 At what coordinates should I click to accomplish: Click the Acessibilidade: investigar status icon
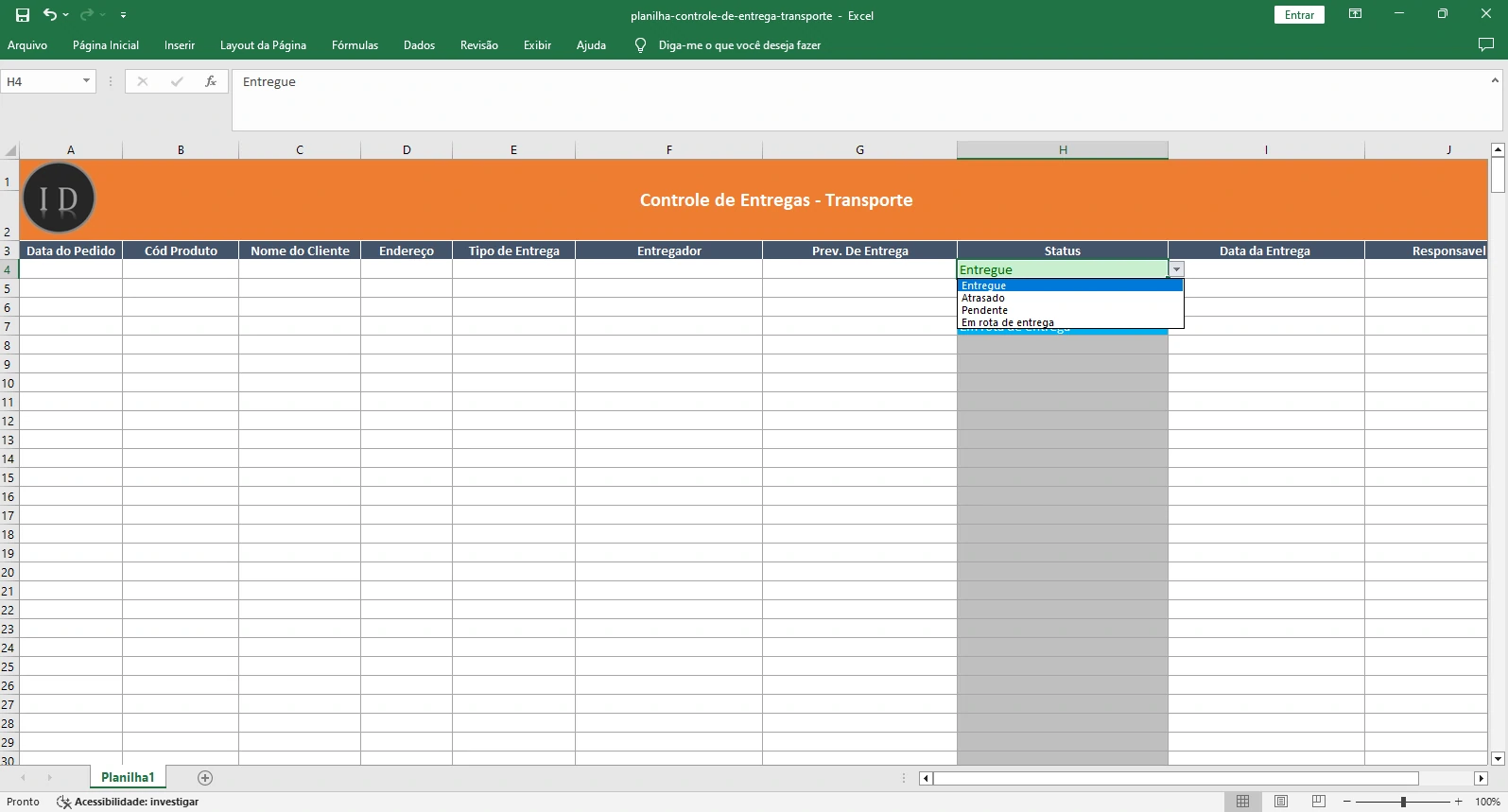coord(64,802)
